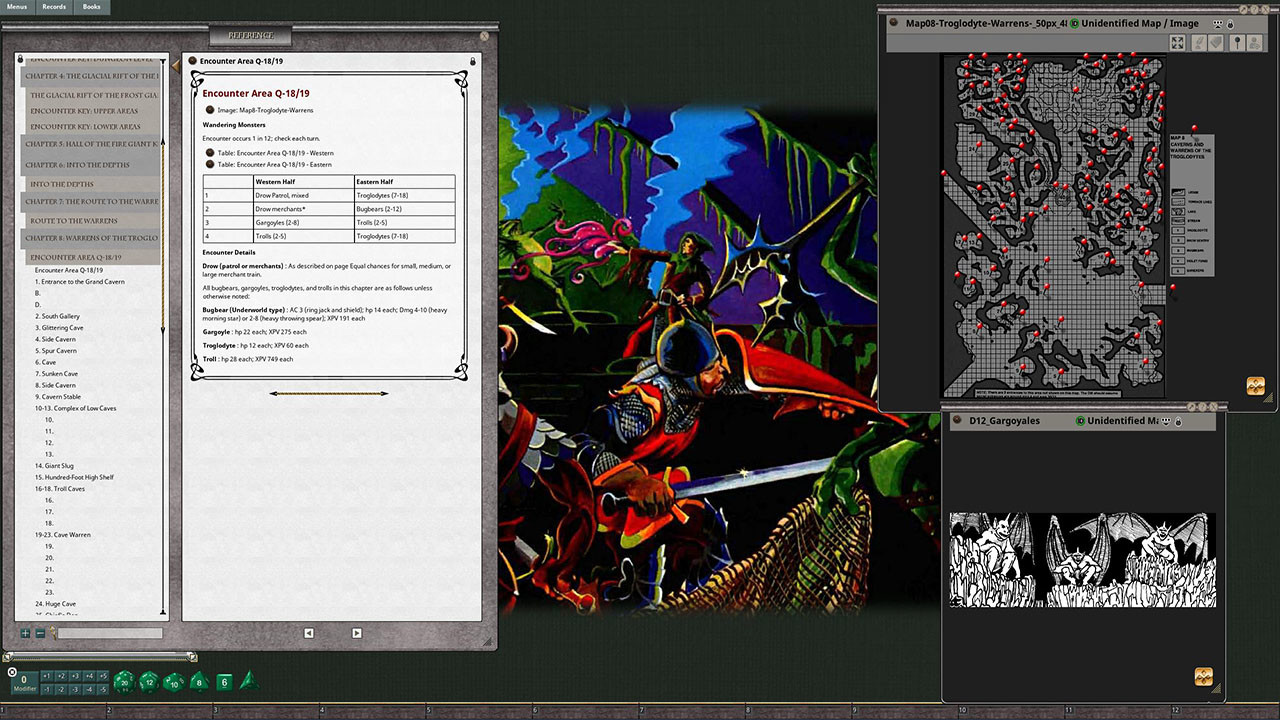Switch to the Books tab at top left
The image size is (1280, 720).
(91, 6)
